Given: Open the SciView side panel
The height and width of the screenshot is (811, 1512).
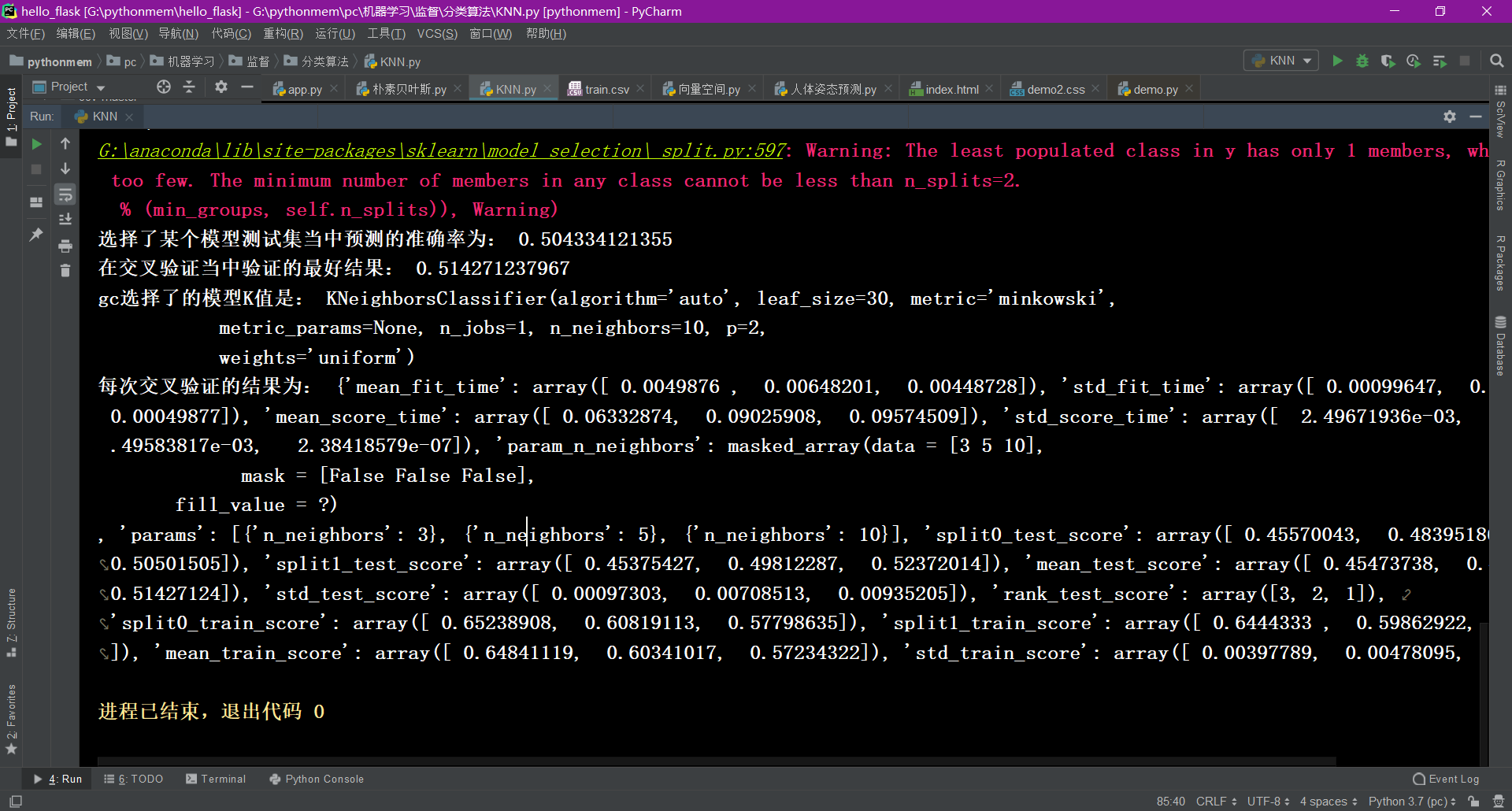Looking at the screenshot, I should (1500, 112).
